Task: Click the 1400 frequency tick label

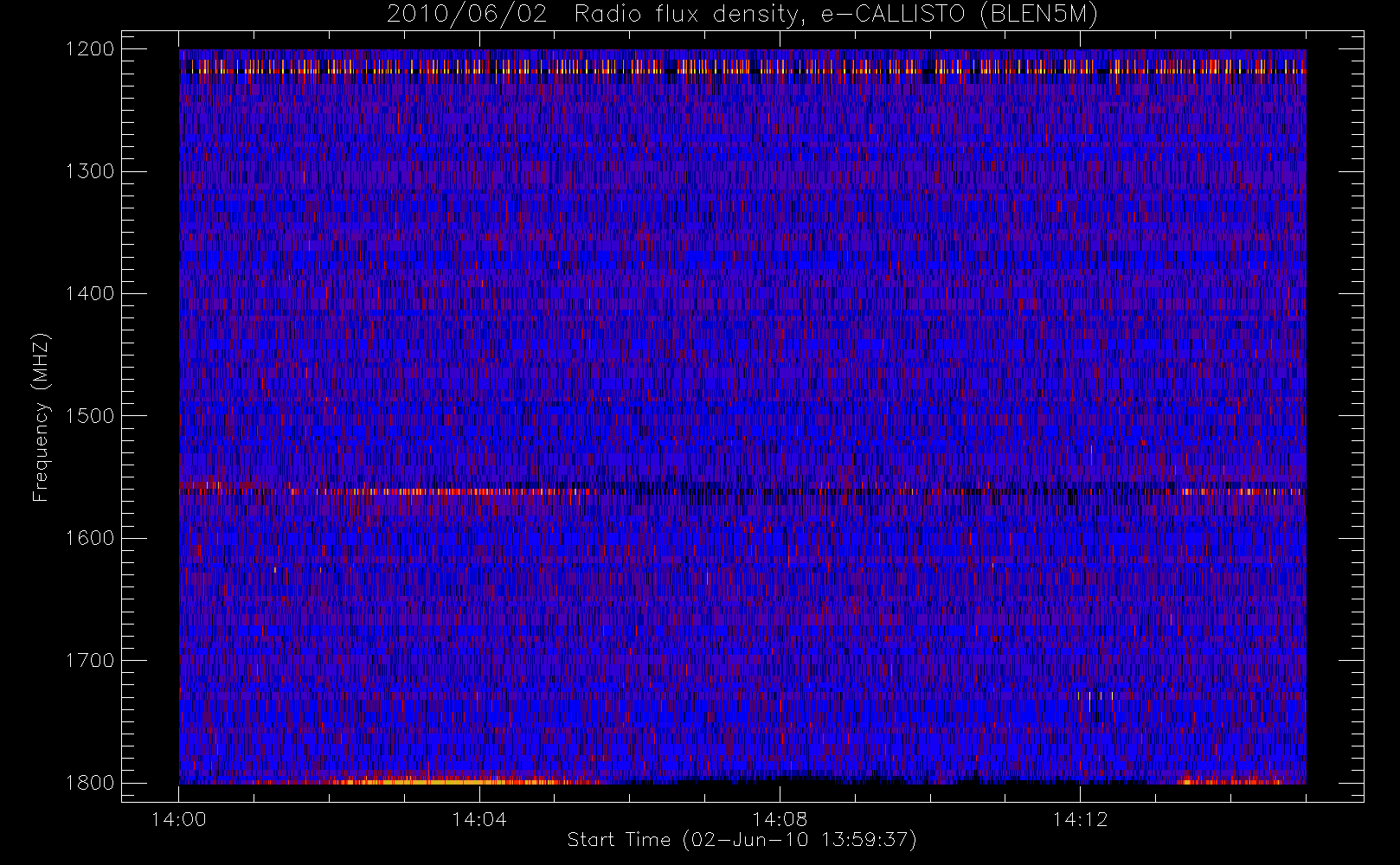Action: [x=91, y=294]
